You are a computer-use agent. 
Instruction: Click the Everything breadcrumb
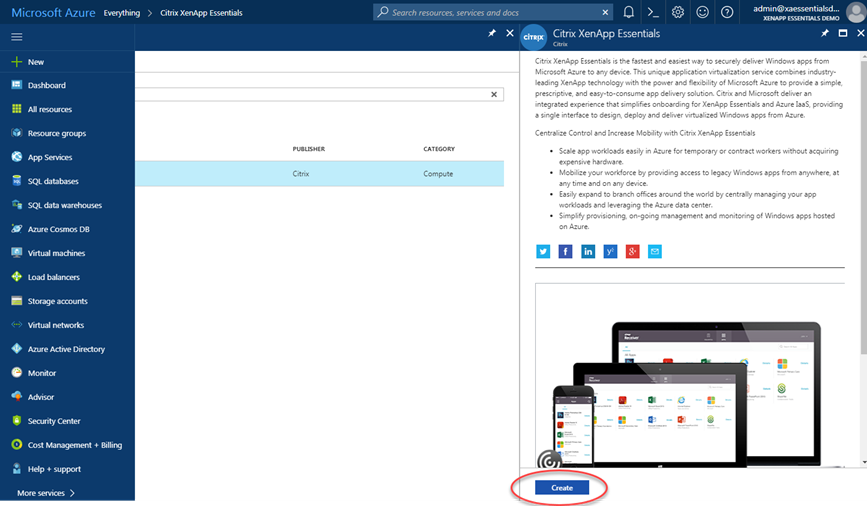(121, 13)
